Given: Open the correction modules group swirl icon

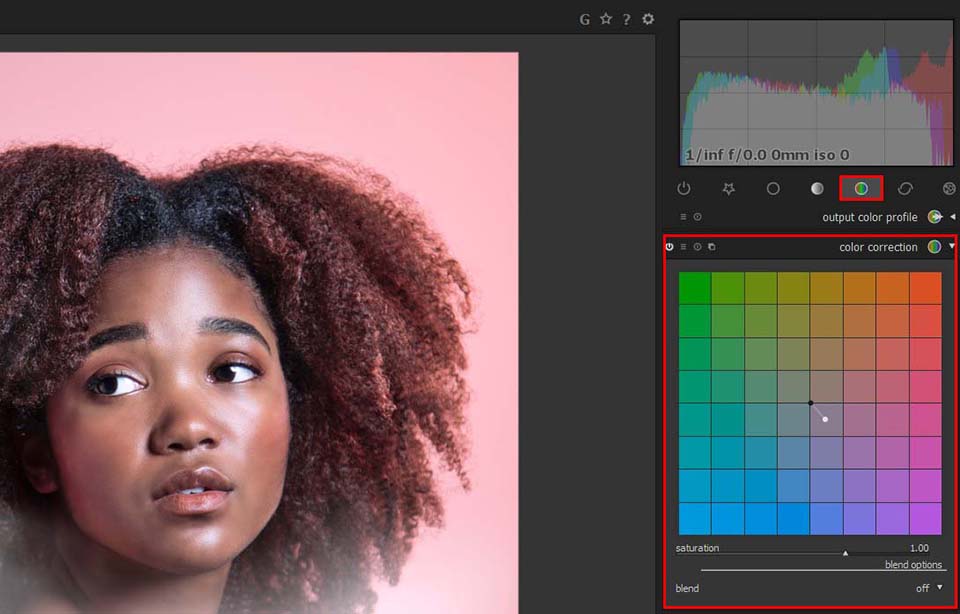Looking at the screenshot, I should tap(905, 188).
